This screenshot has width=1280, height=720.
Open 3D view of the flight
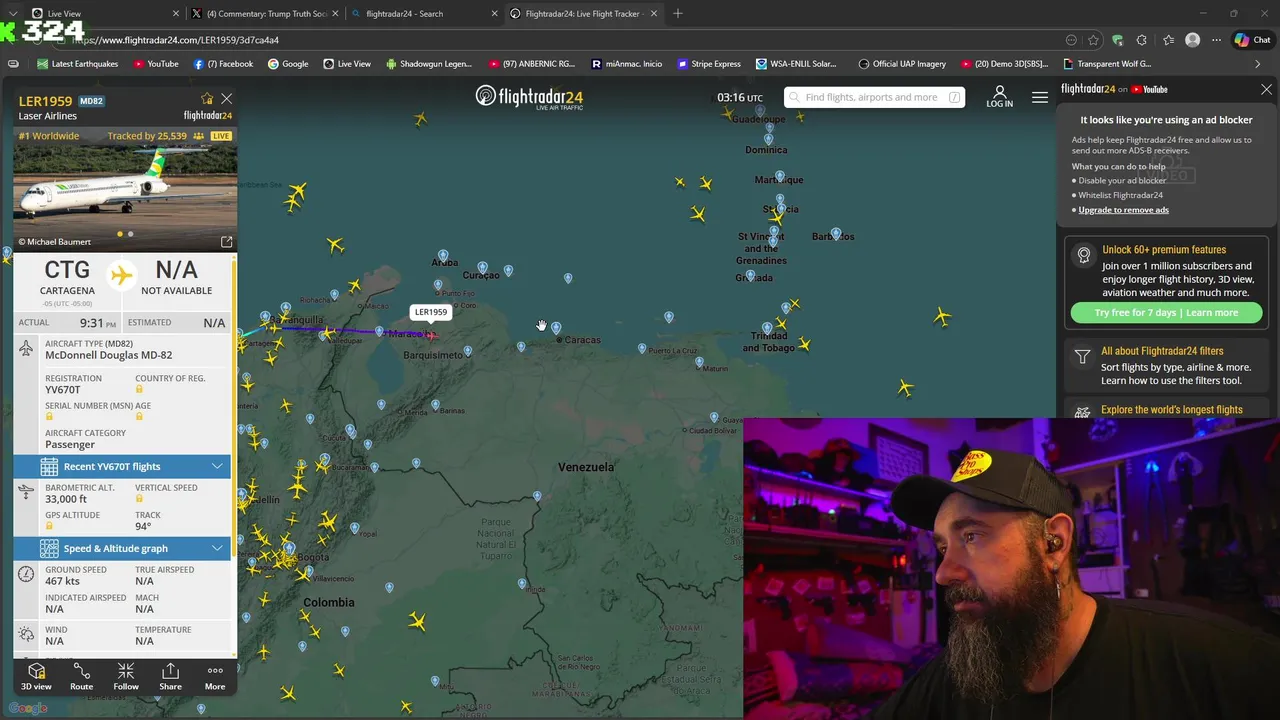[36, 677]
